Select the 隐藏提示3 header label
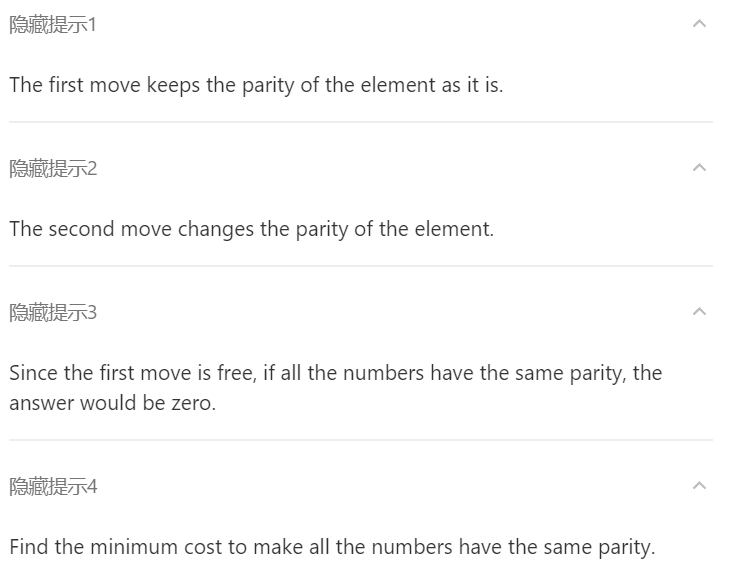The height and width of the screenshot is (583, 730). pos(53,313)
